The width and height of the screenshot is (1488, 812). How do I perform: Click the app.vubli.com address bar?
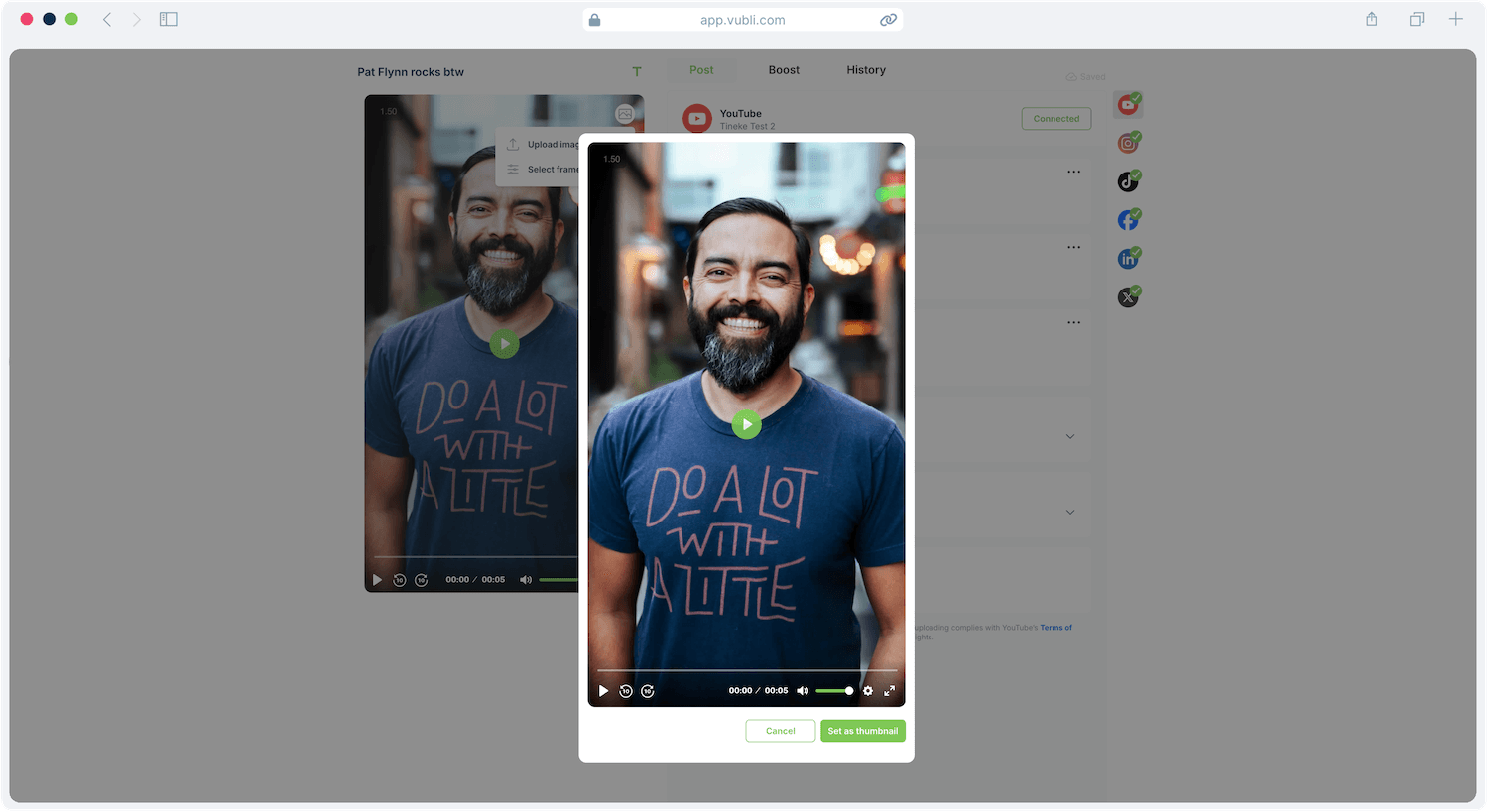[742, 20]
